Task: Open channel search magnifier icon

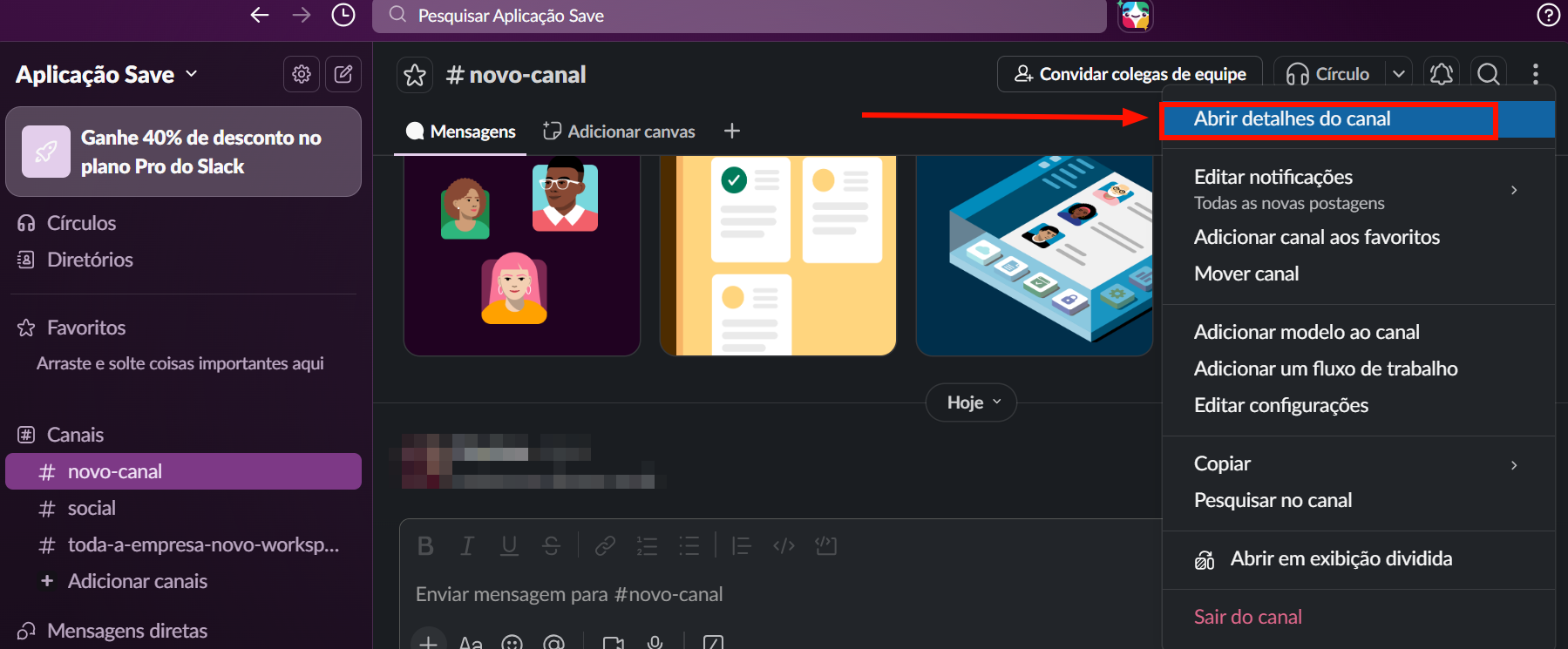Action: click(x=1489, y=74)
